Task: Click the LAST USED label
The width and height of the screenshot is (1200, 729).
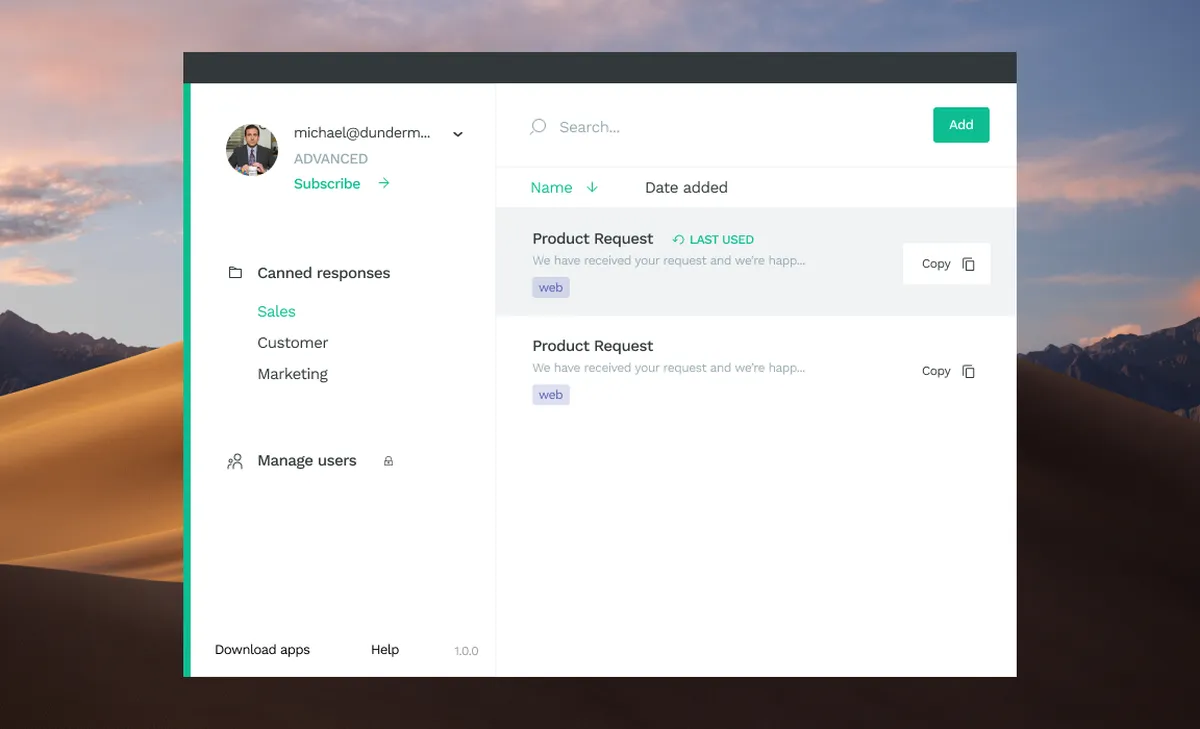Action: pos(722,240)
